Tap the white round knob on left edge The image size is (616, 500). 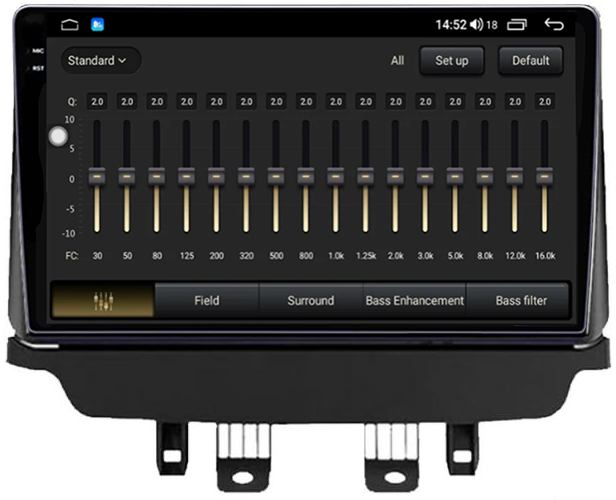pos(59,137)
